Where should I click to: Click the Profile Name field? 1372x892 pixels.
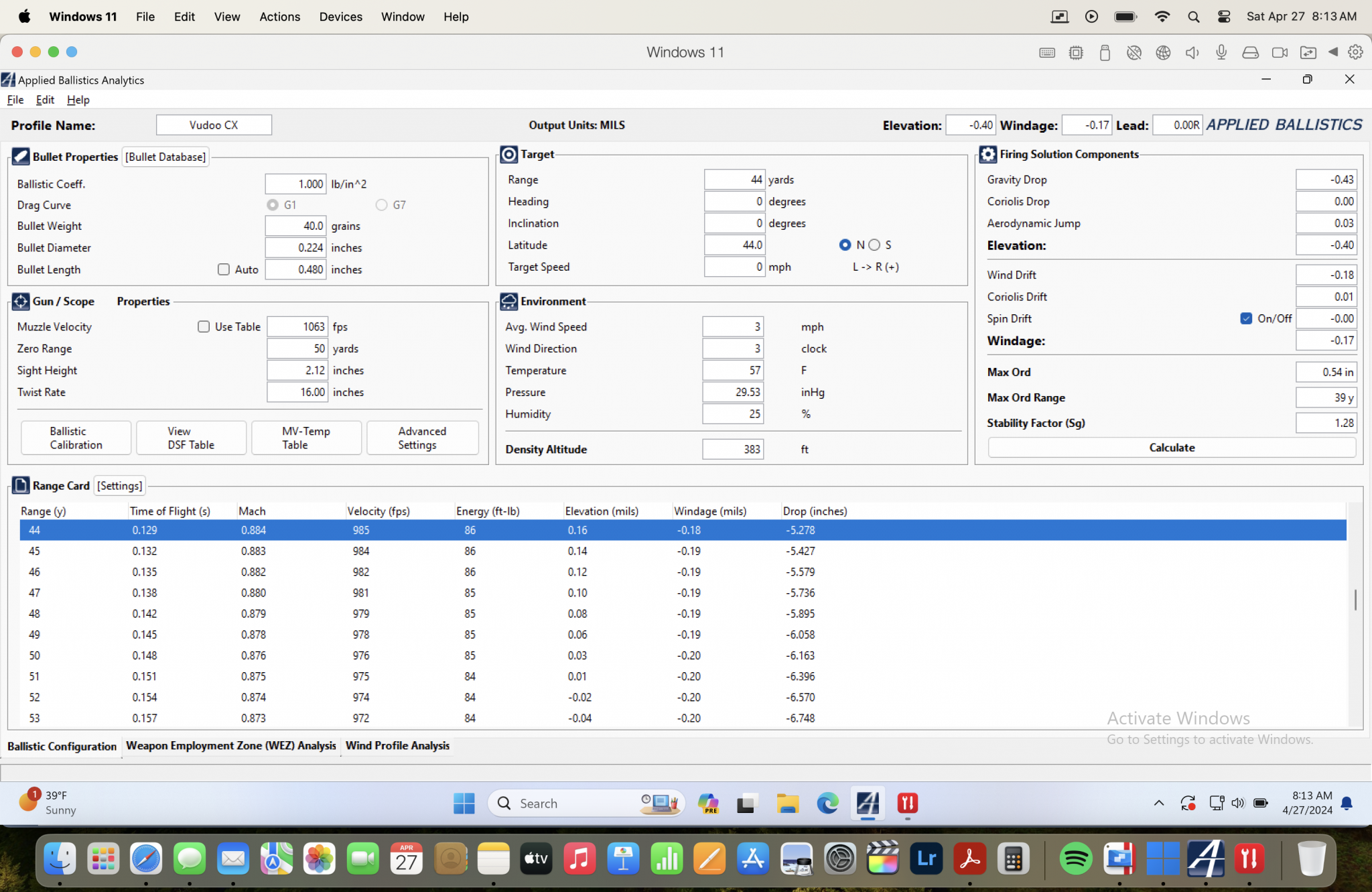[214, 125]
